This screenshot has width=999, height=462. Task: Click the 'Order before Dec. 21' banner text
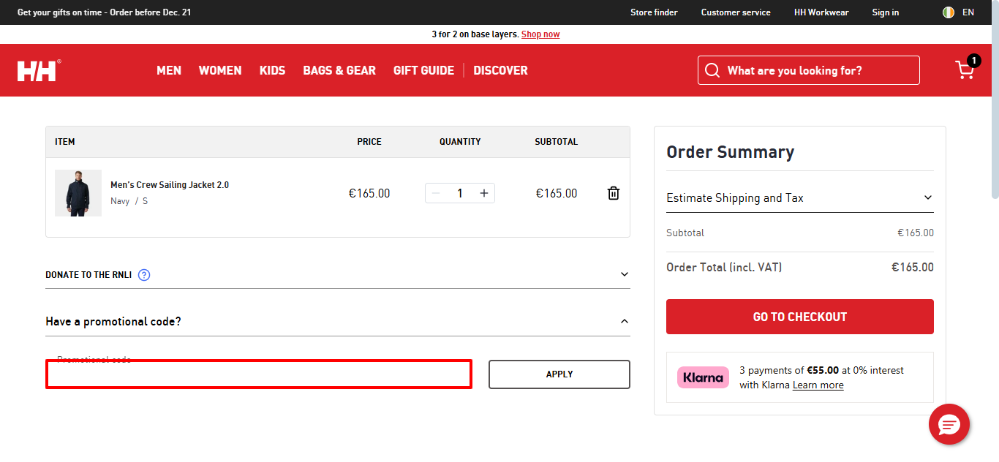pos(150,12)
